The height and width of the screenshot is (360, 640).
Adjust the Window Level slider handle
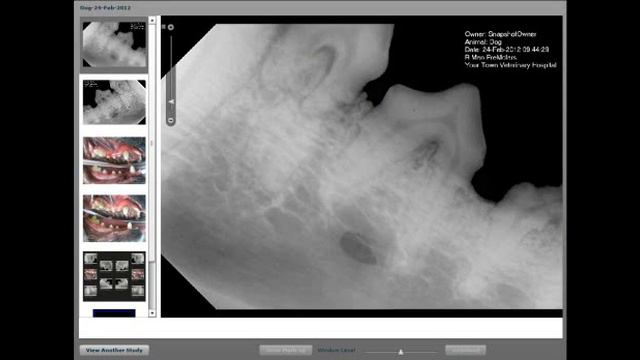pos(401,352)
